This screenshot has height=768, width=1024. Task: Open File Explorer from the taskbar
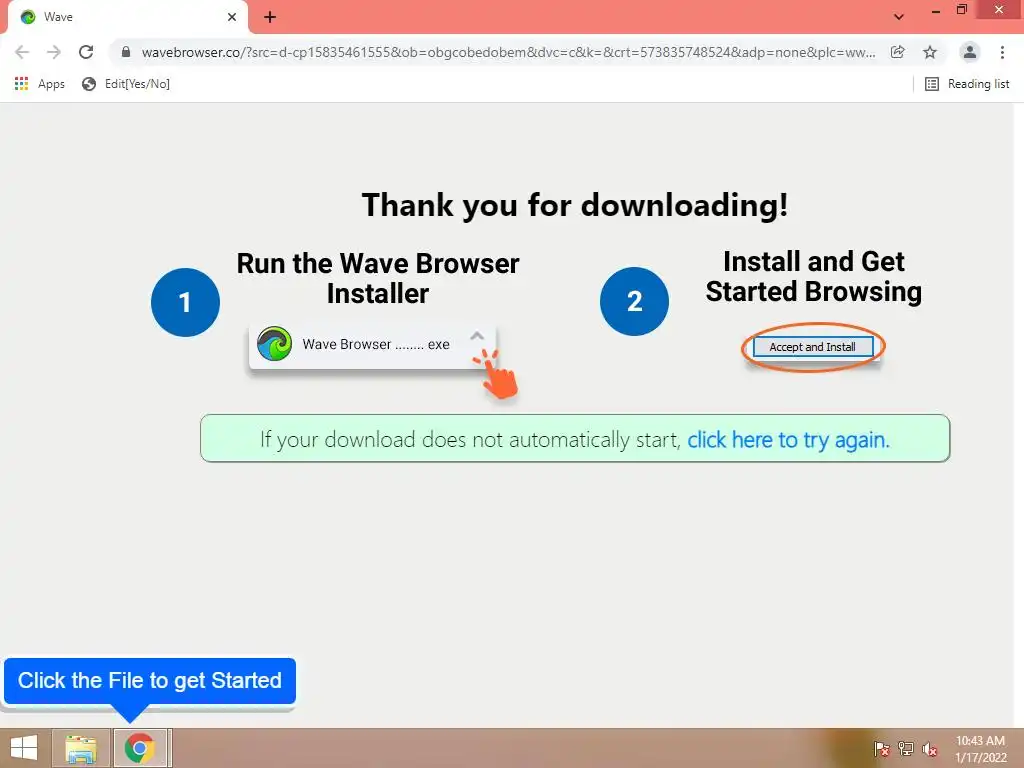pyautogui.click(x=81, y=748)
